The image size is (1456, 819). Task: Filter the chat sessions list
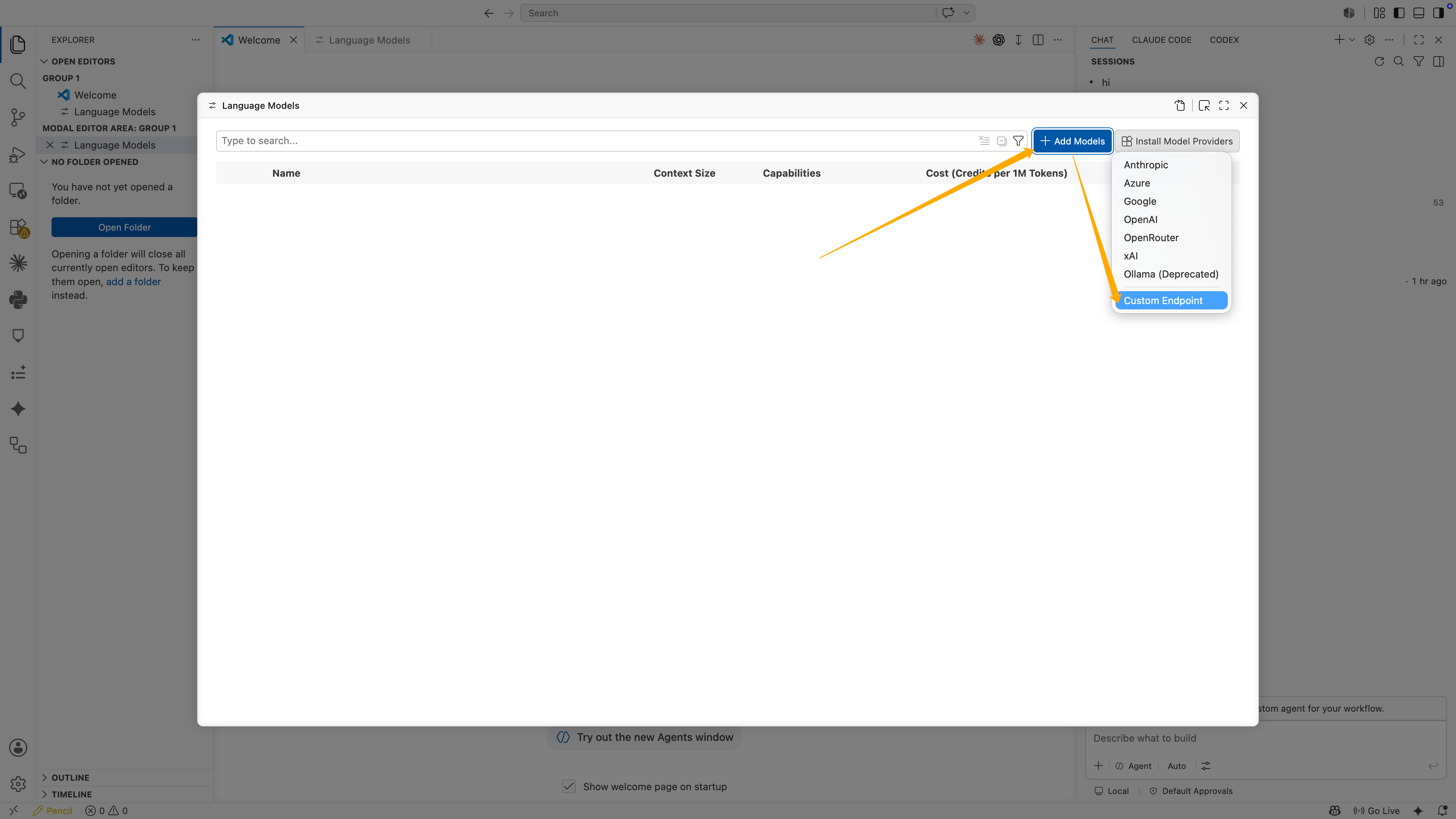1418,61
